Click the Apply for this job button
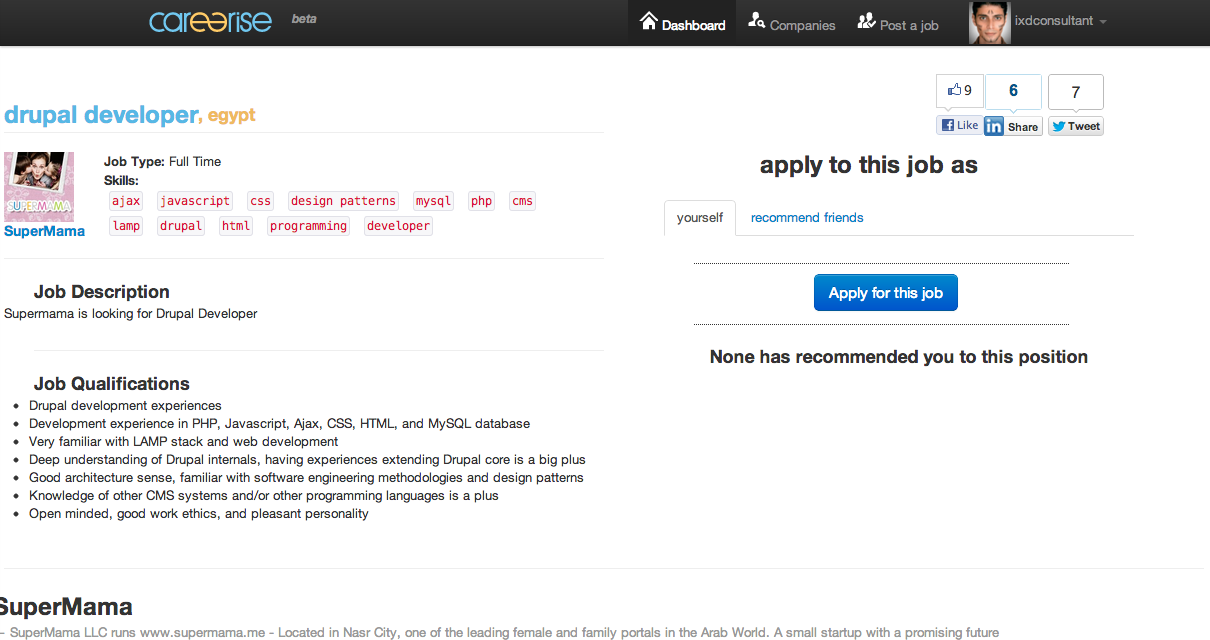1210x640 pixels. (885, 293)
